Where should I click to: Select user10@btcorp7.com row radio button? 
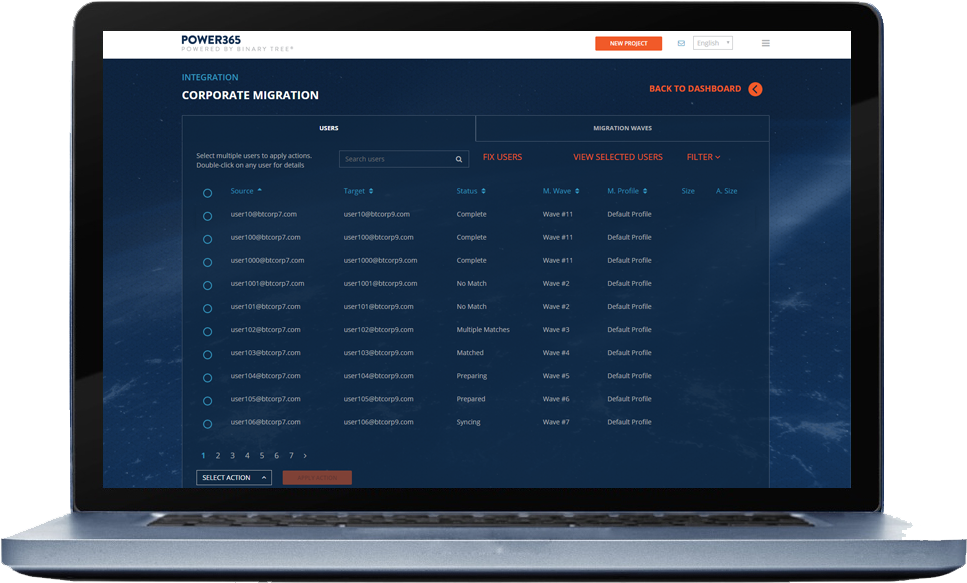point(207,216)
